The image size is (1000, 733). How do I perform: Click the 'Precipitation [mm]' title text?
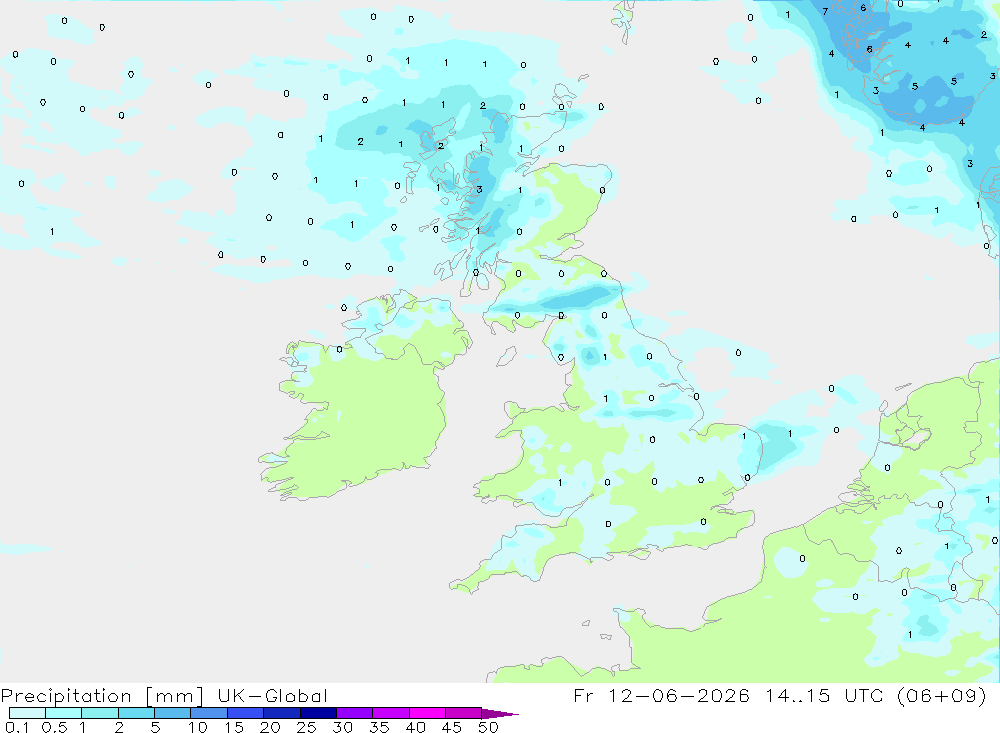(102, 696)
